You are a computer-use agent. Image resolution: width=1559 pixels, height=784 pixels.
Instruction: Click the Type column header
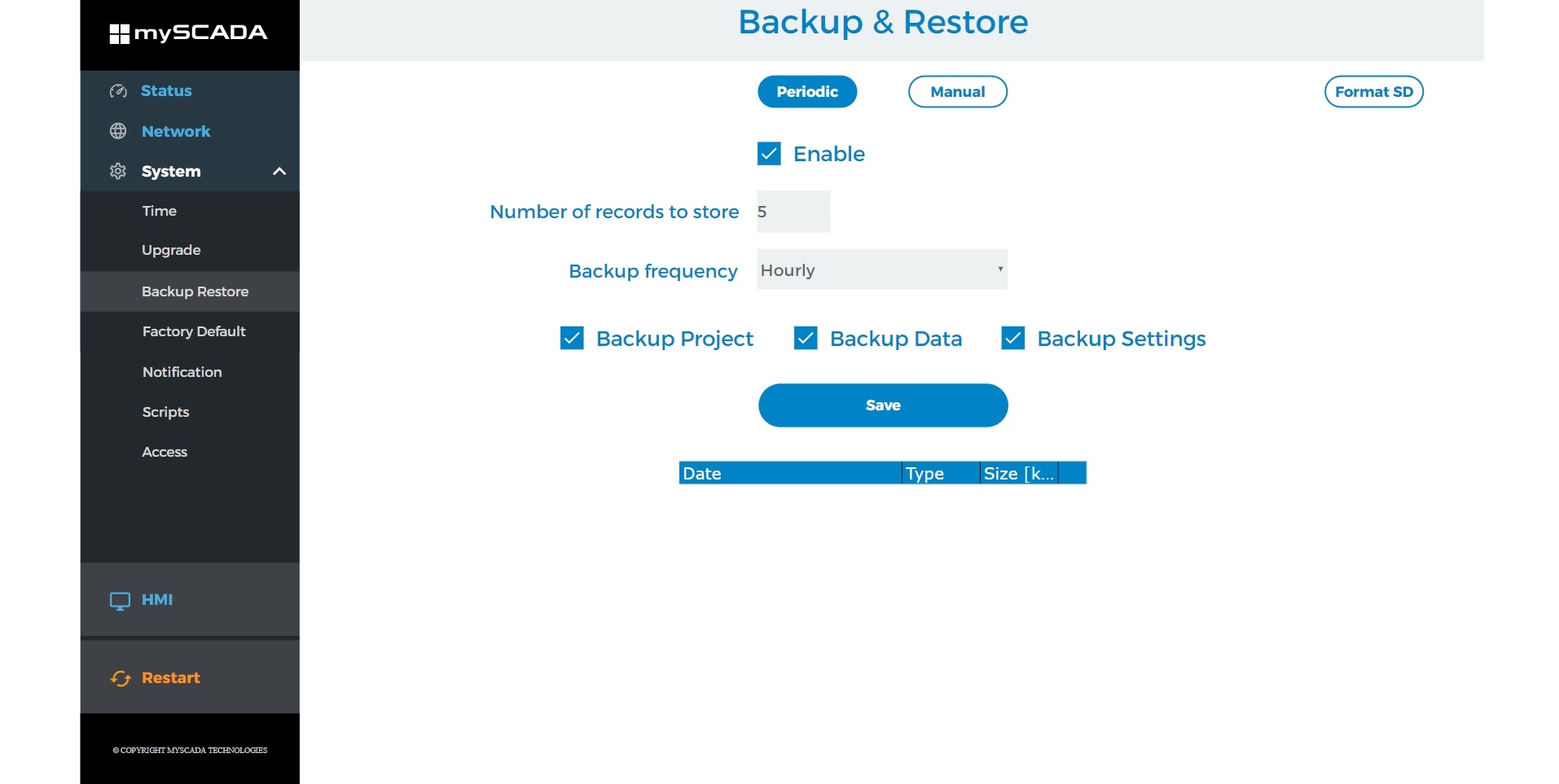tap(941, 473)
